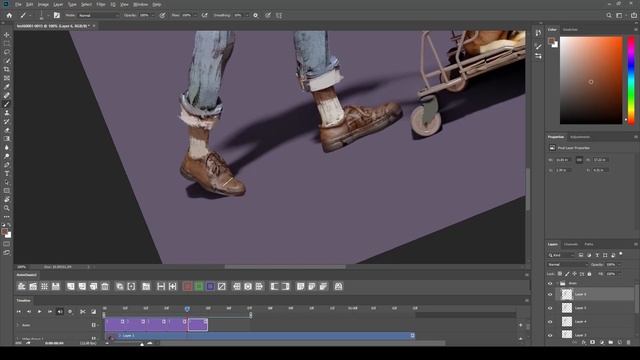Click the Search icon in the top-right

click(609, 16)
